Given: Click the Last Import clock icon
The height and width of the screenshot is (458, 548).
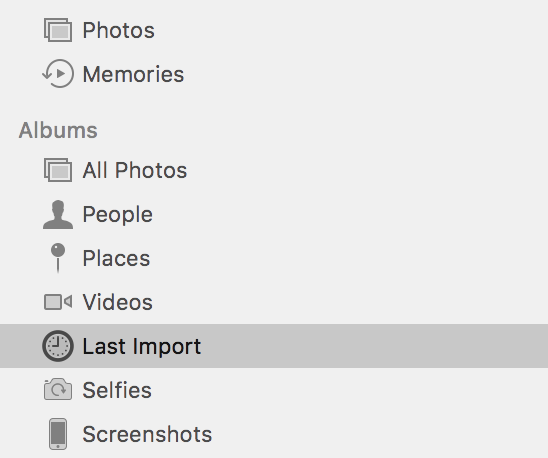Looking at the screenshot, I should coord(58,346).
